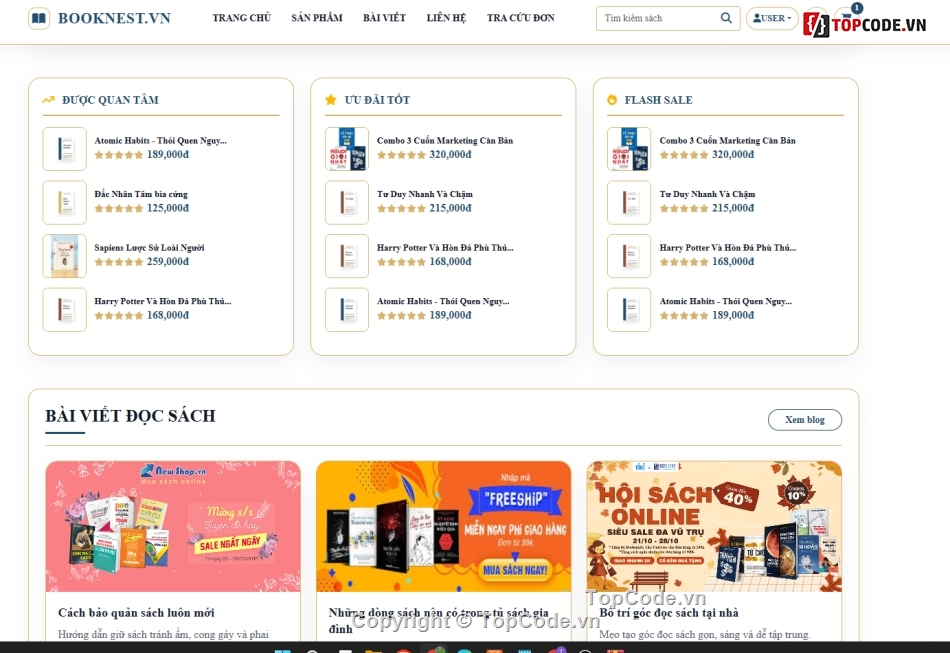Click the star icon beside Ưu Đãi Tốt

(331, 100)
